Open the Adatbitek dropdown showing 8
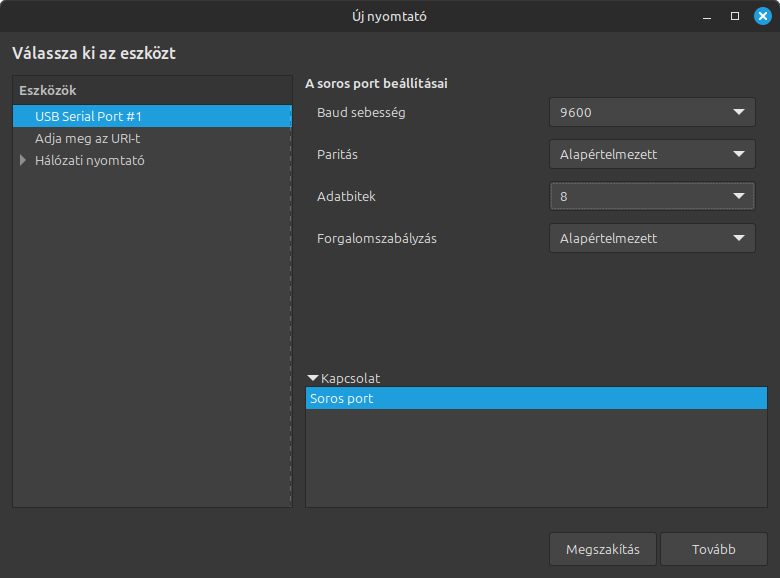 pos(652,196)
